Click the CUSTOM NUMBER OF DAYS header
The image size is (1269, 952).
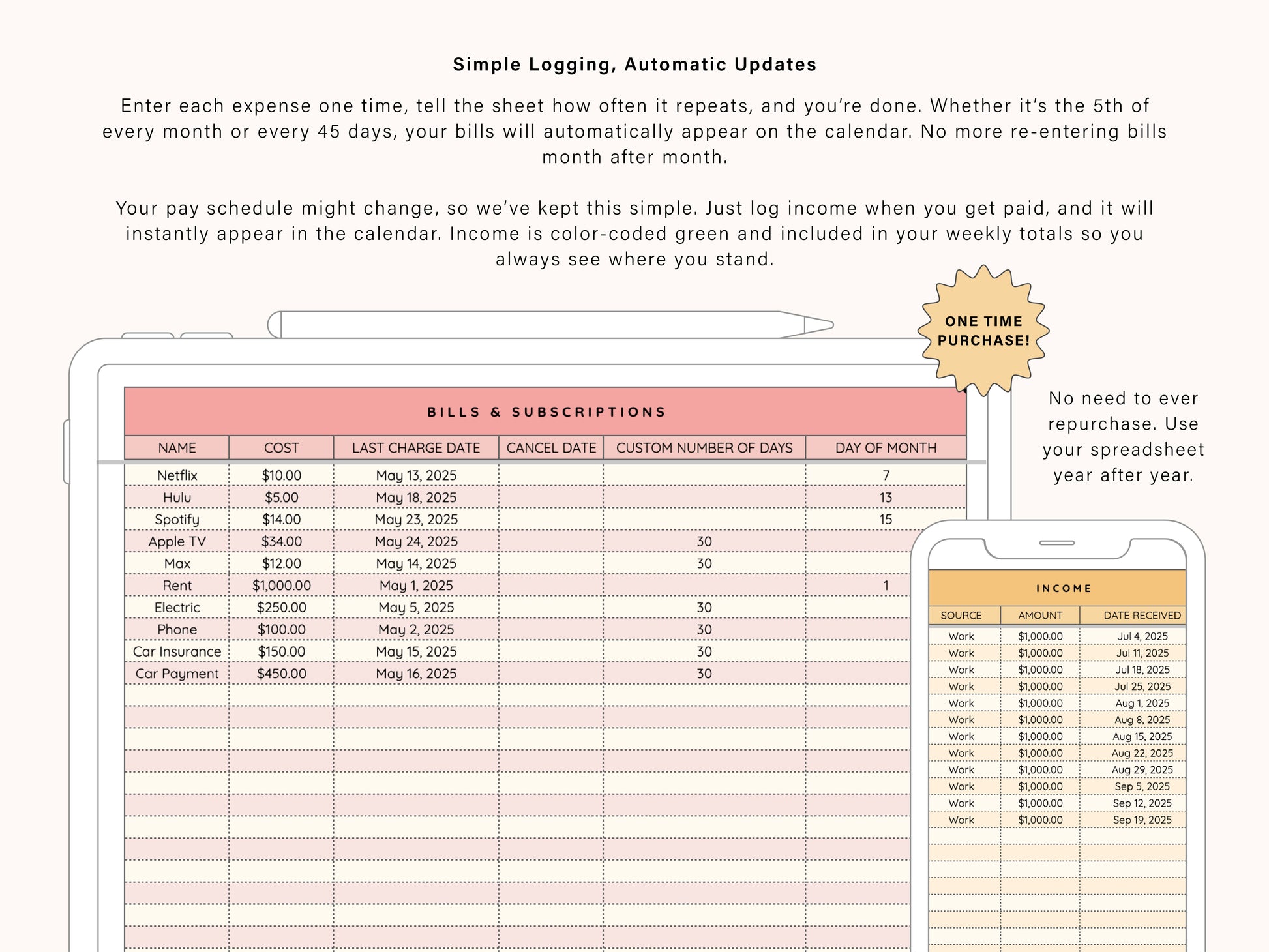pos(704,448)
